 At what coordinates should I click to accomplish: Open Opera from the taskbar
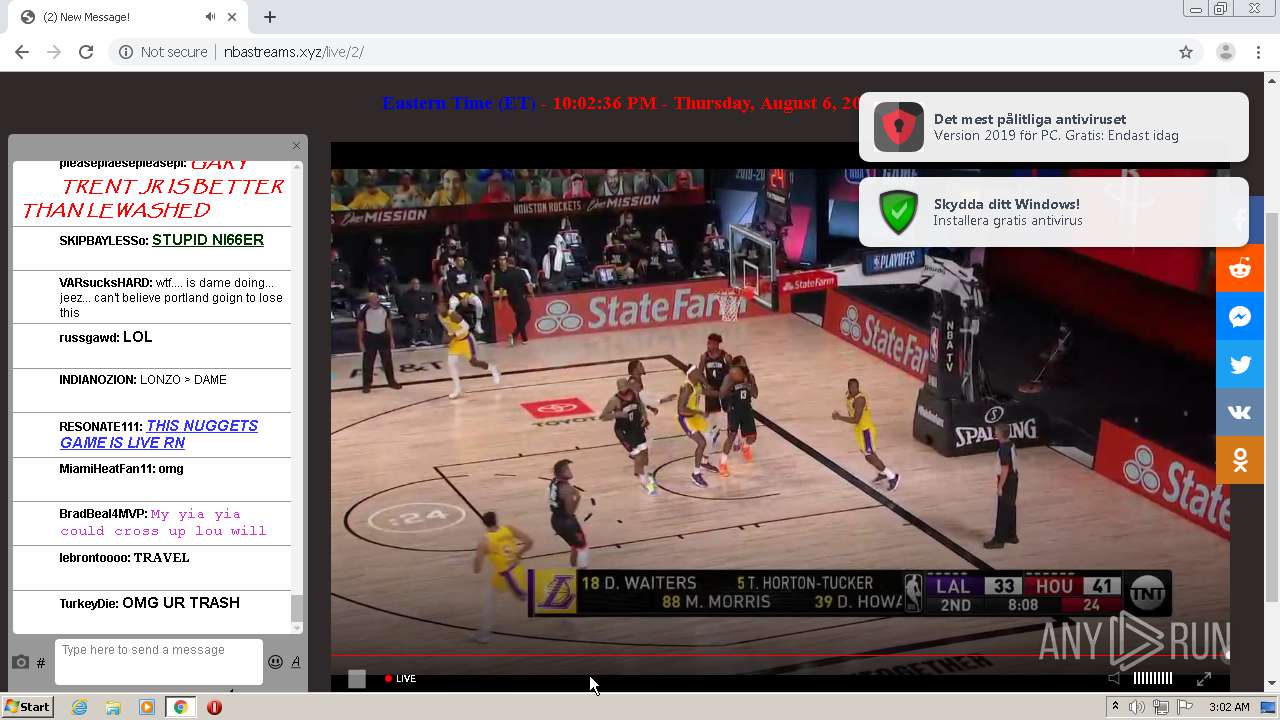[x=214, y=707]
